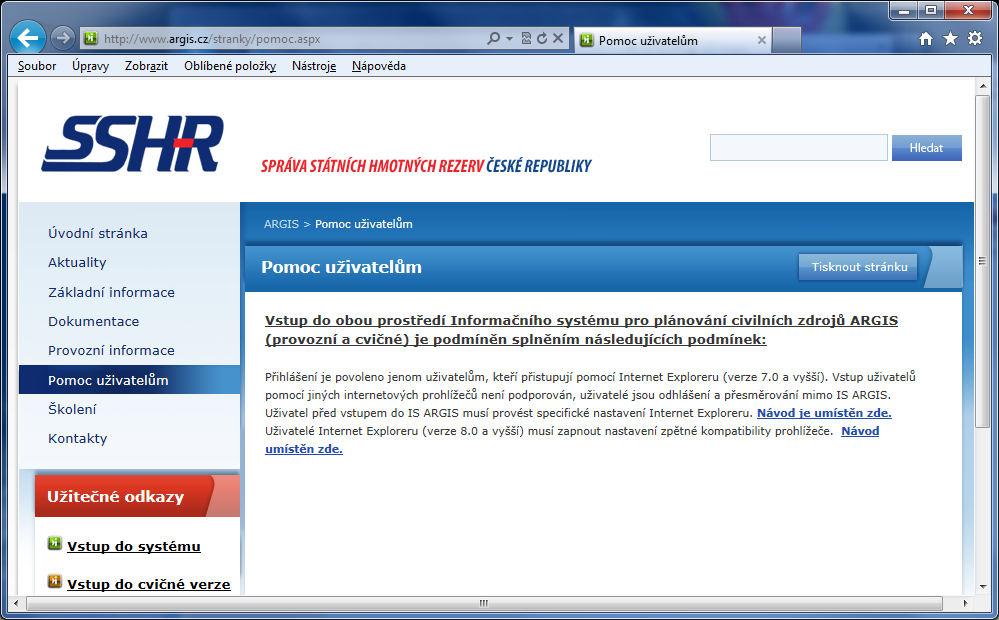Click the vertical scrollbar up arrow
Image resolution: width=999 pixels, height=620 pixels.
point(982,86)
